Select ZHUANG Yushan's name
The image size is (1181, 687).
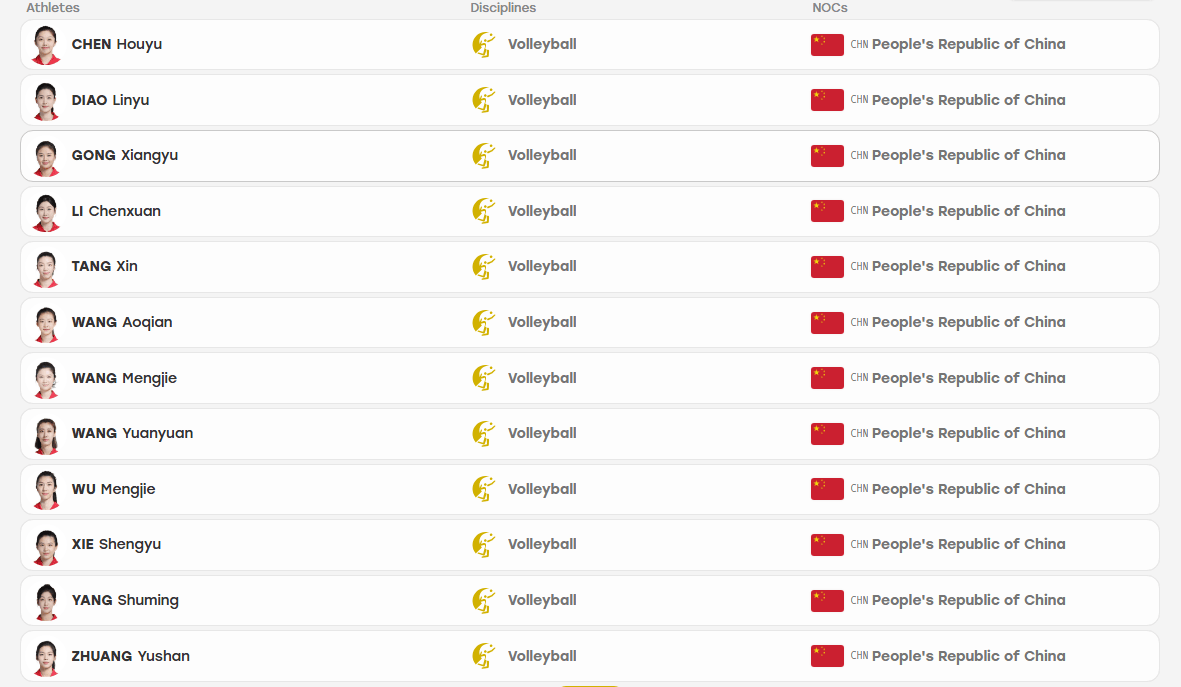coord(130,656)
